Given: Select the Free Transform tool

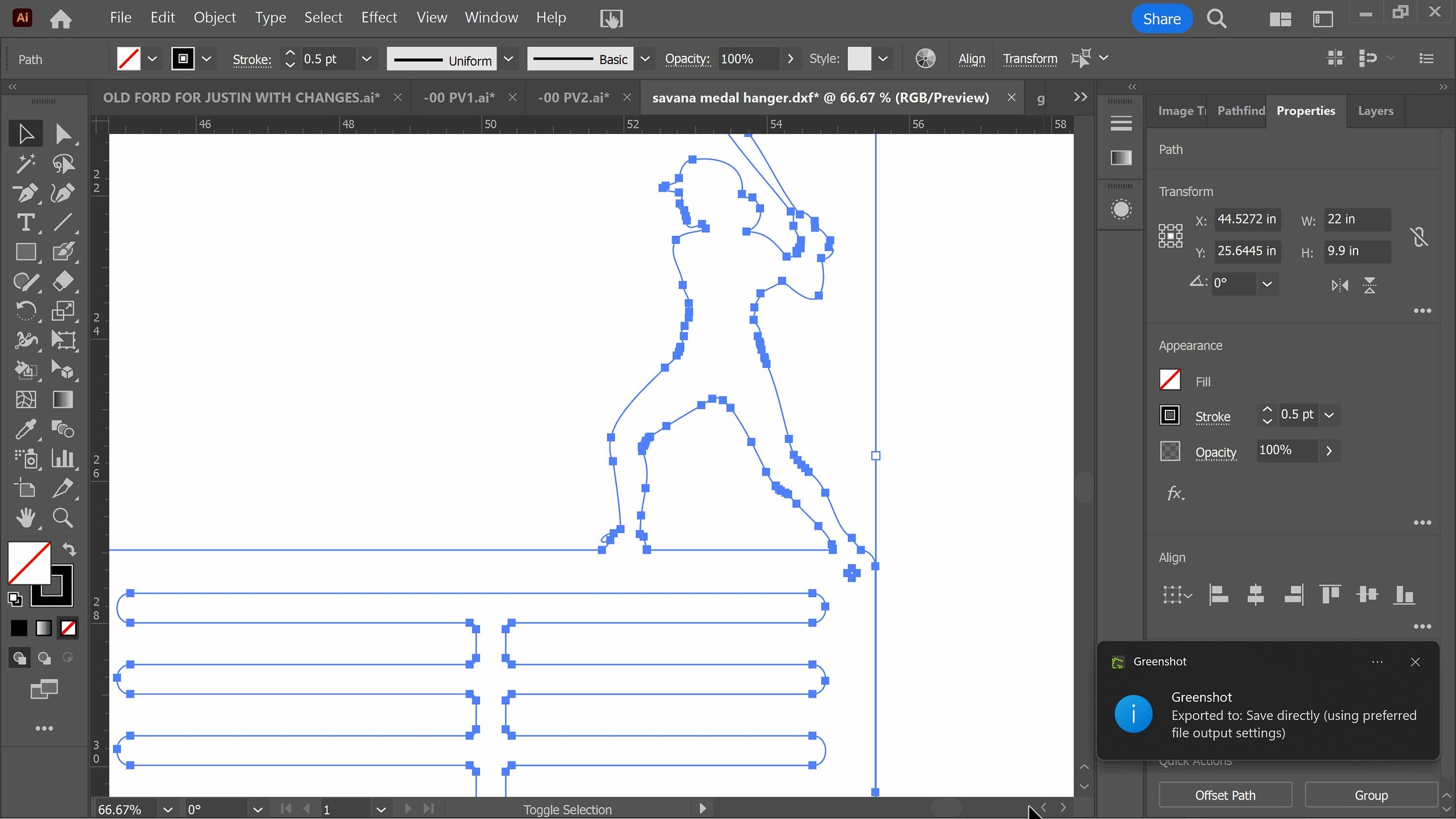Looking at the screenshot, I should pos(62,340).
